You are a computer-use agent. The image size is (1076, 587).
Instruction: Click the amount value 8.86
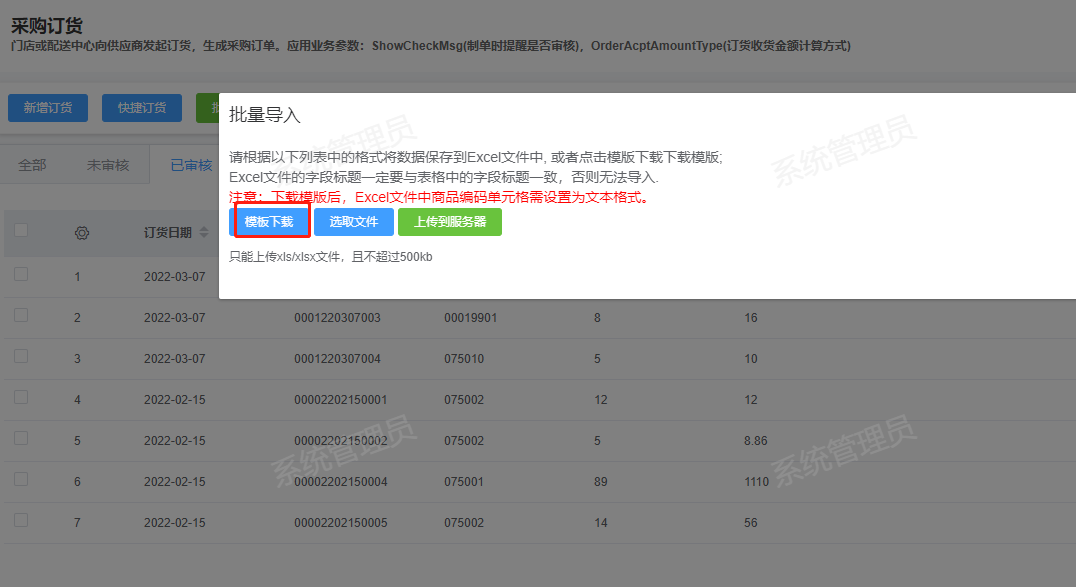(756, 441)
